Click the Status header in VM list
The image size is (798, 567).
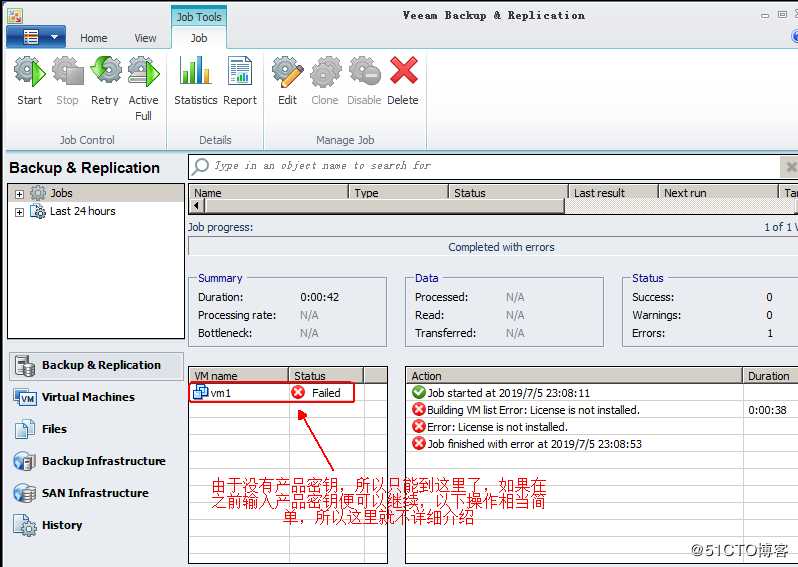[326, 376]
